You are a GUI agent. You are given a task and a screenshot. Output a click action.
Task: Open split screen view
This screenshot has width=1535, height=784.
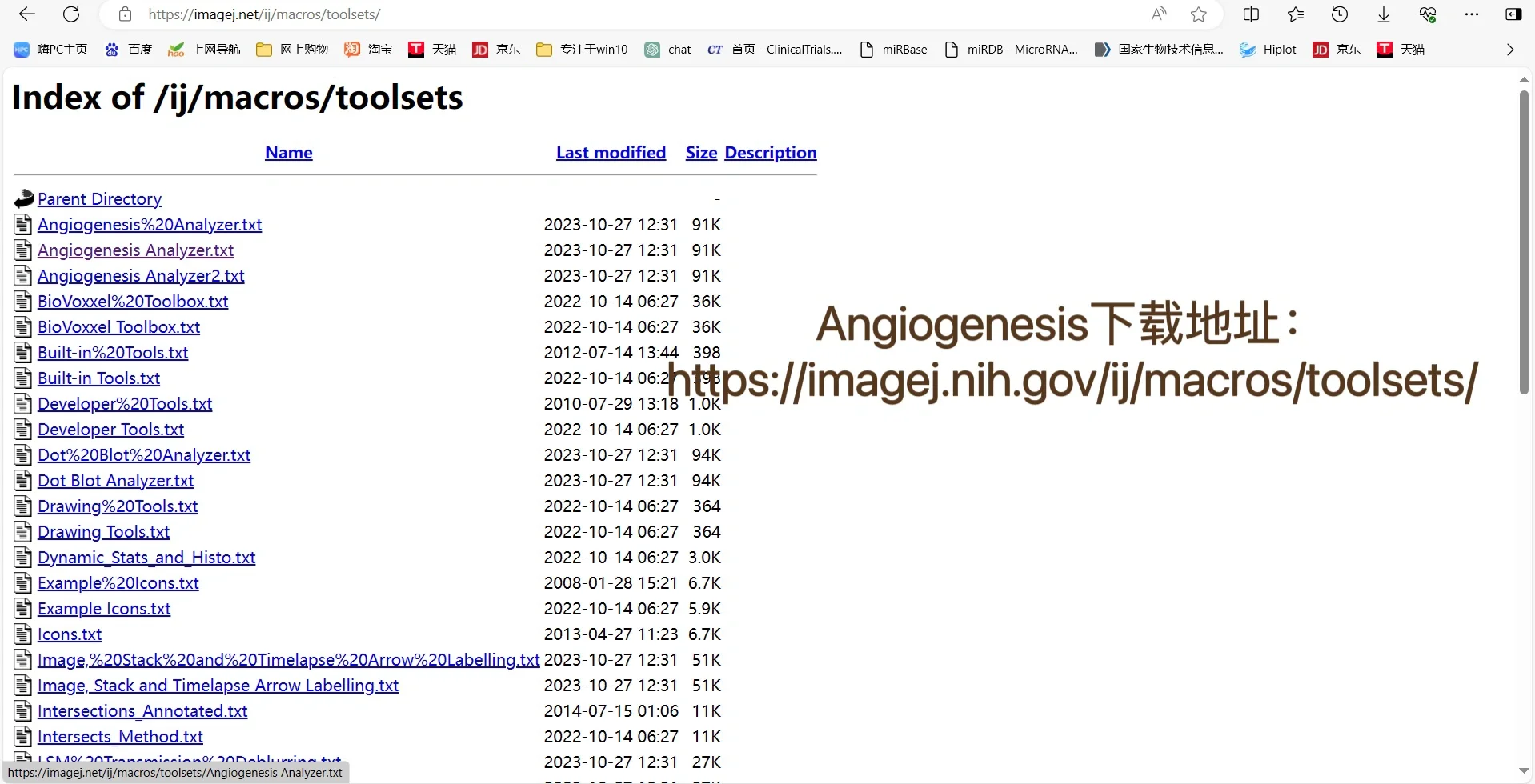pyautogui.click(x=1252, y=14)
